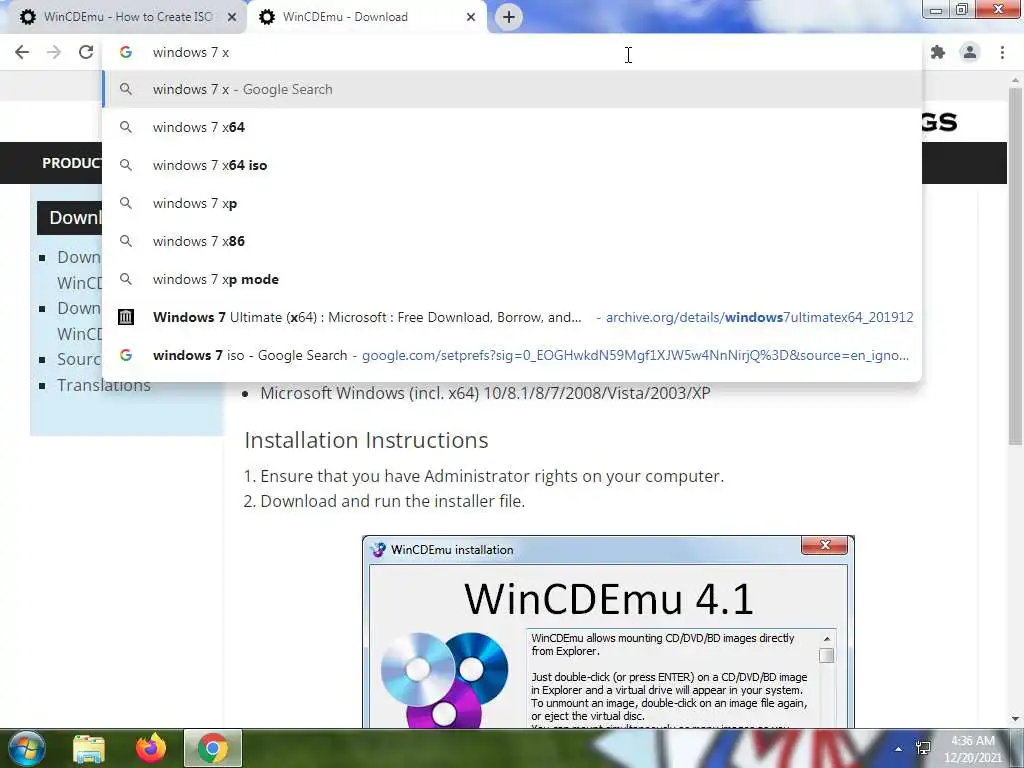Click the taskbar clock showing 4:36 AM
This screenshot has height=768, width=1024.
[973, 749]
